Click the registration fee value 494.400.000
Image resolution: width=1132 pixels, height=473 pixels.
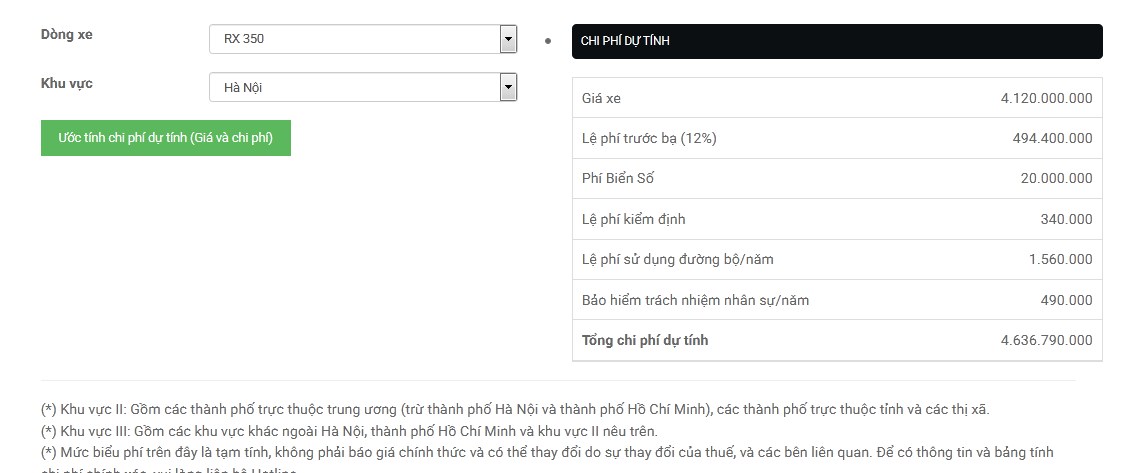coord(1052,138)
